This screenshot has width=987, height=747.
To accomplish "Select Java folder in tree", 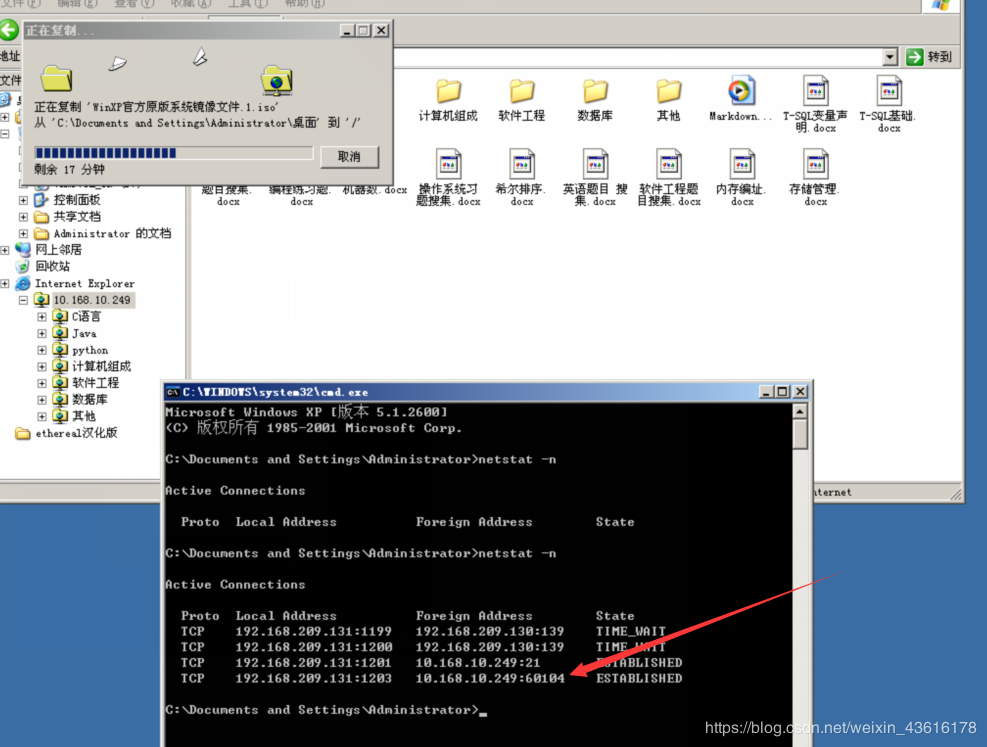I will tap(84, 334).
